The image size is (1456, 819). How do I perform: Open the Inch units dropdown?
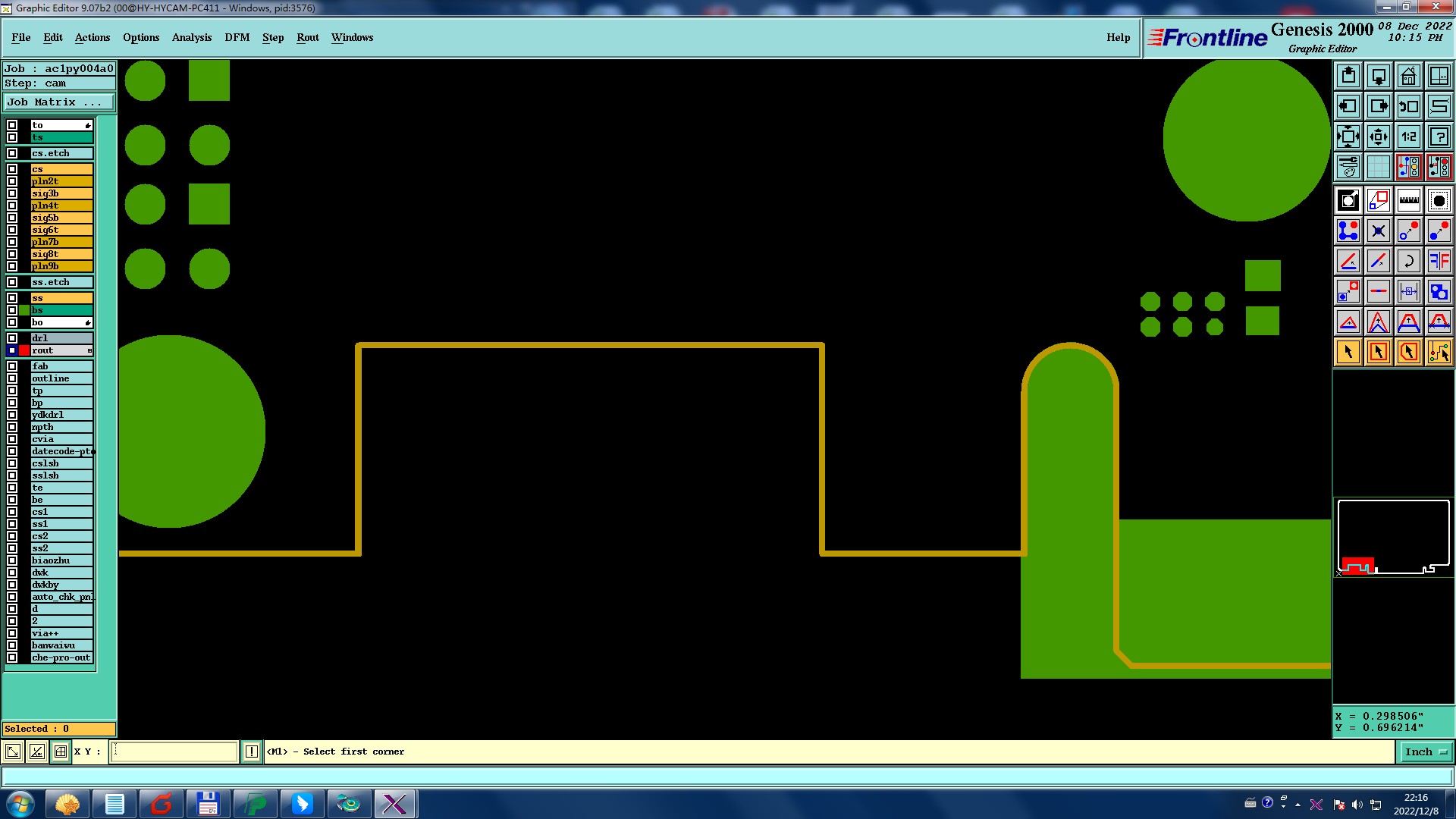tap(1426, 752)
